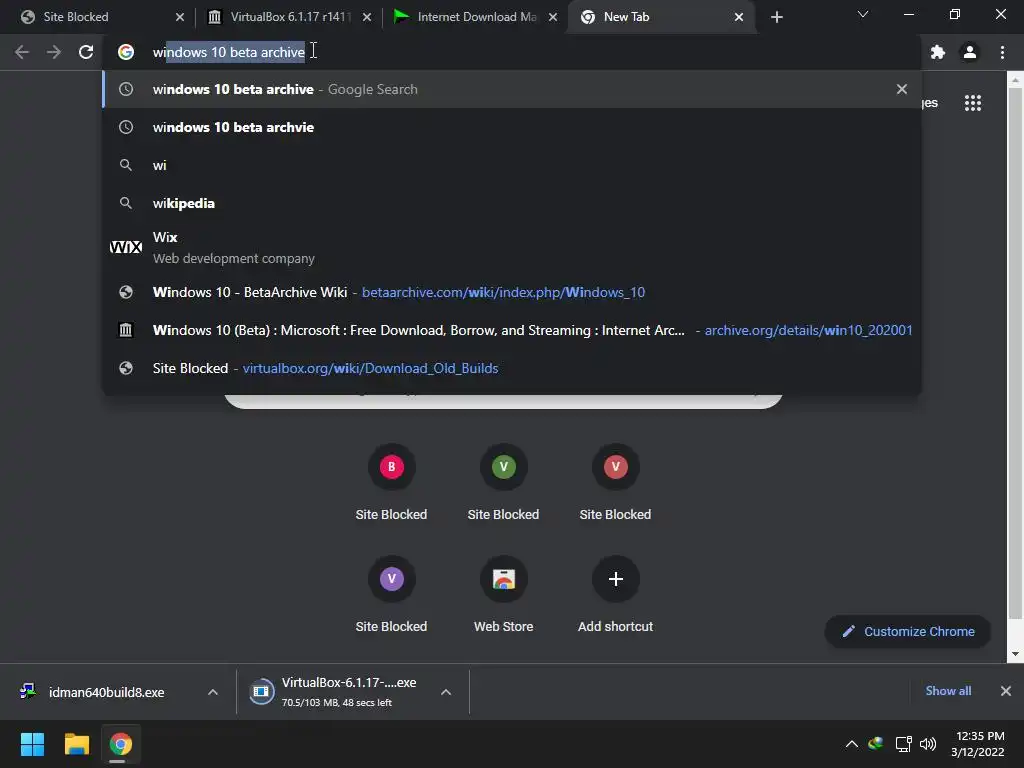Screen dimensions: 1024x768
Task: Close the Internet Download Manager tab
Action: 552,17
